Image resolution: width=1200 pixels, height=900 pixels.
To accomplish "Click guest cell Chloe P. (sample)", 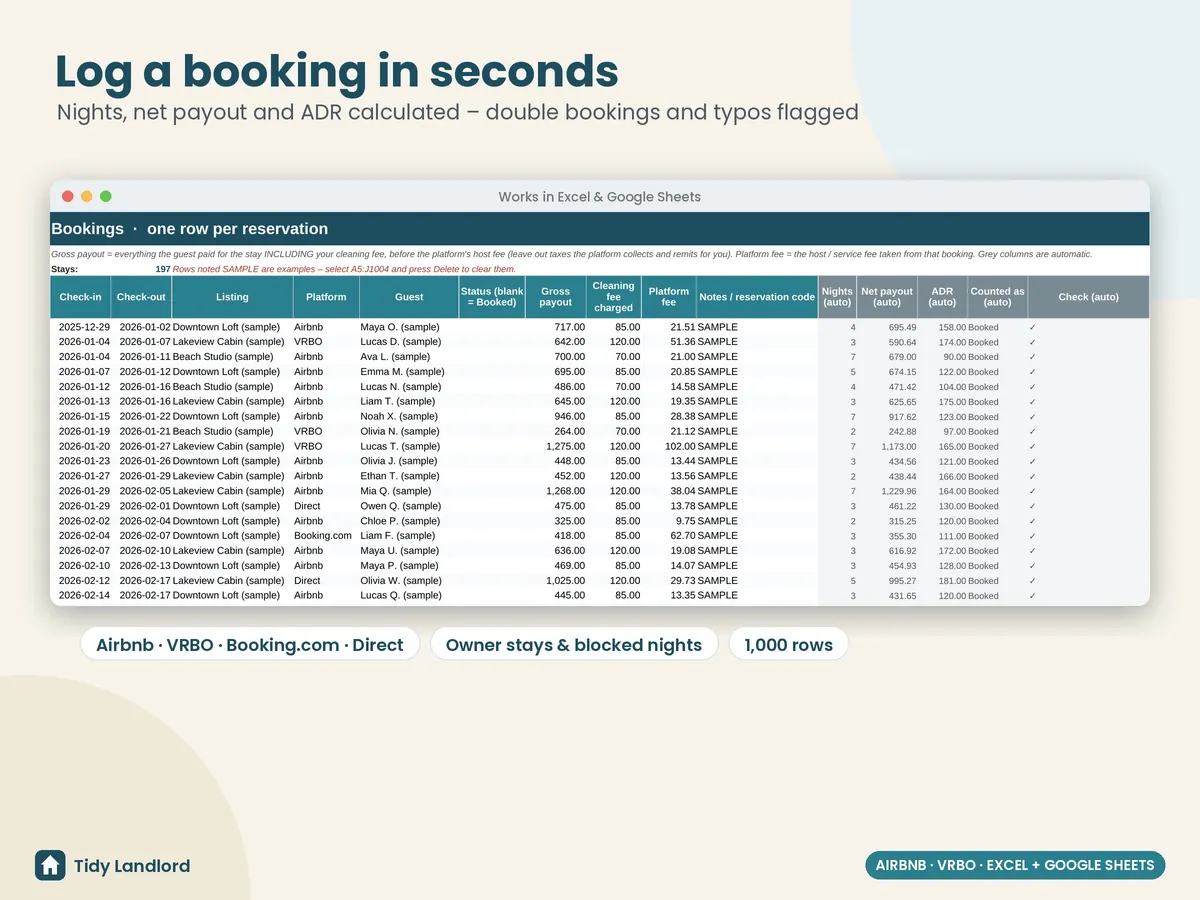I will [x=400, y=521].
